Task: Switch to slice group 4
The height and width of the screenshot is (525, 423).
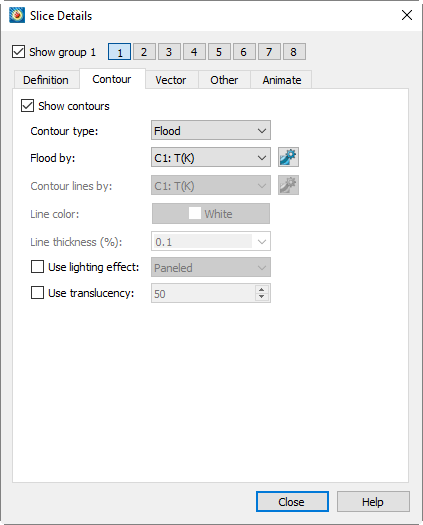Action: click(194, 52)
